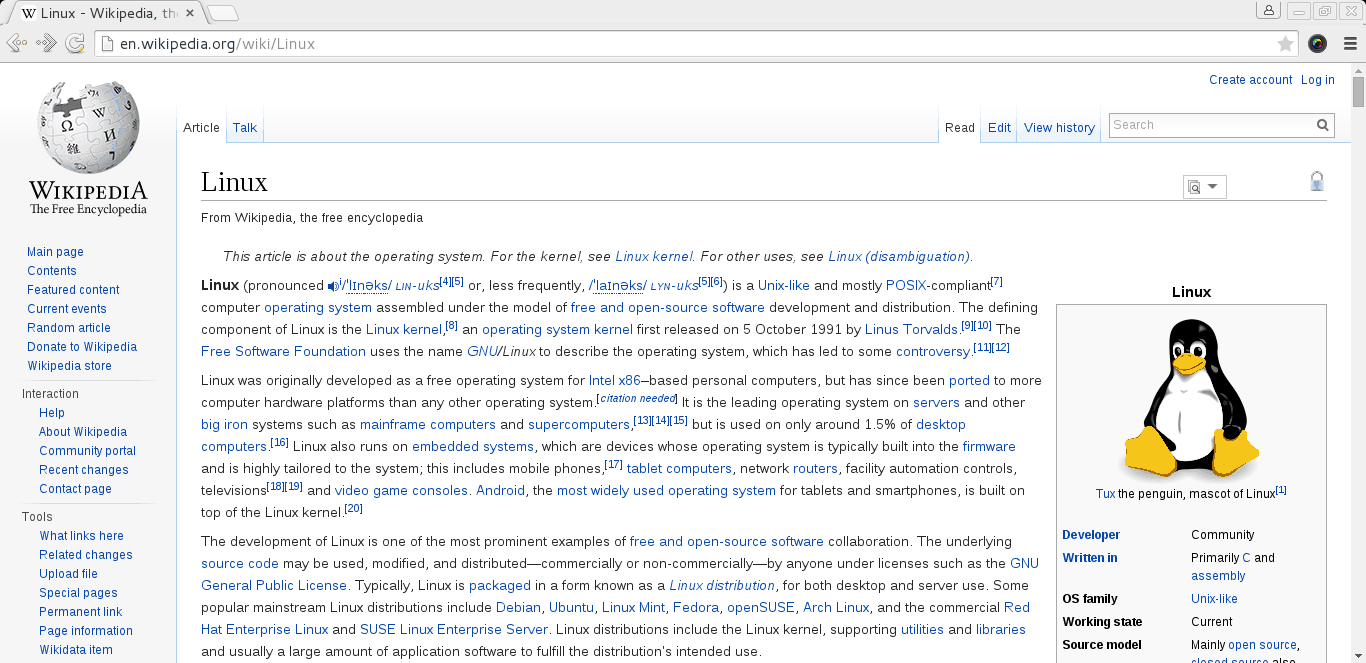Click the Wikipedia search magnifier icon
This screenshot has height=663, width=1366.
tap(1323, 125)
